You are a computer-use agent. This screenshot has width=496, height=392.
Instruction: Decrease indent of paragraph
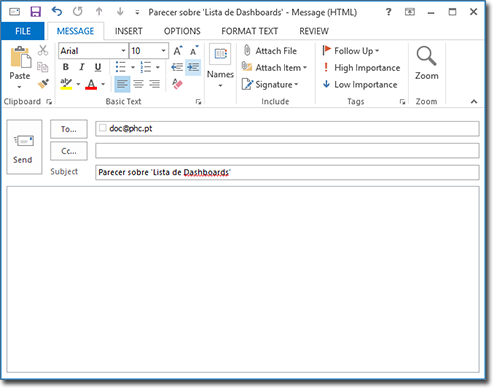click(x=177, y=67)
